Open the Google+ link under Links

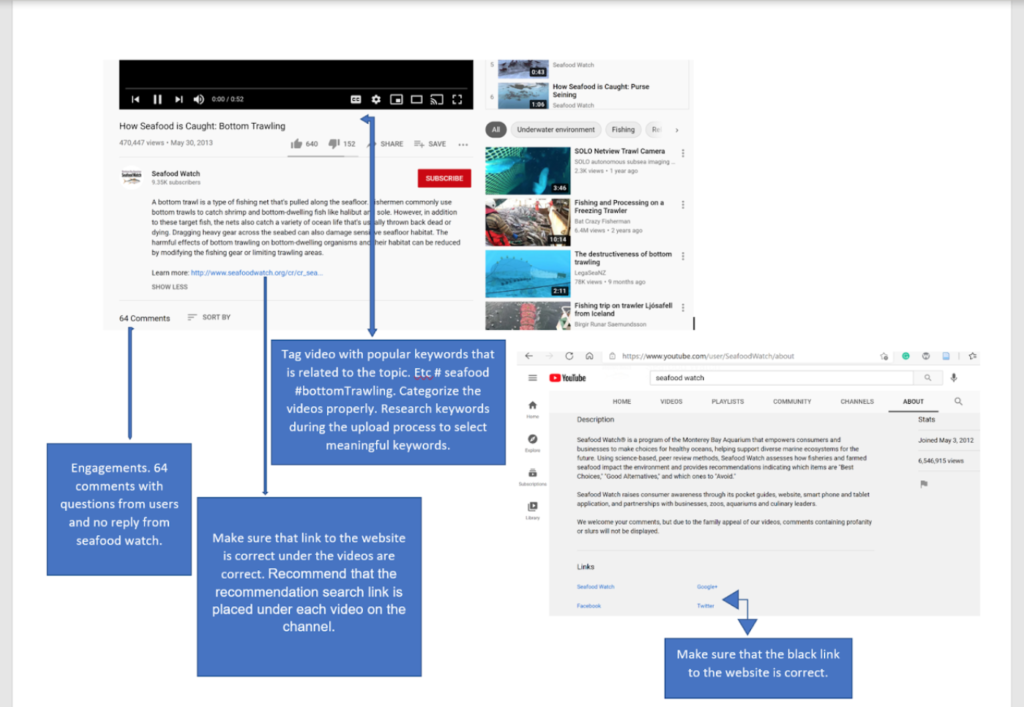[707, 587]
